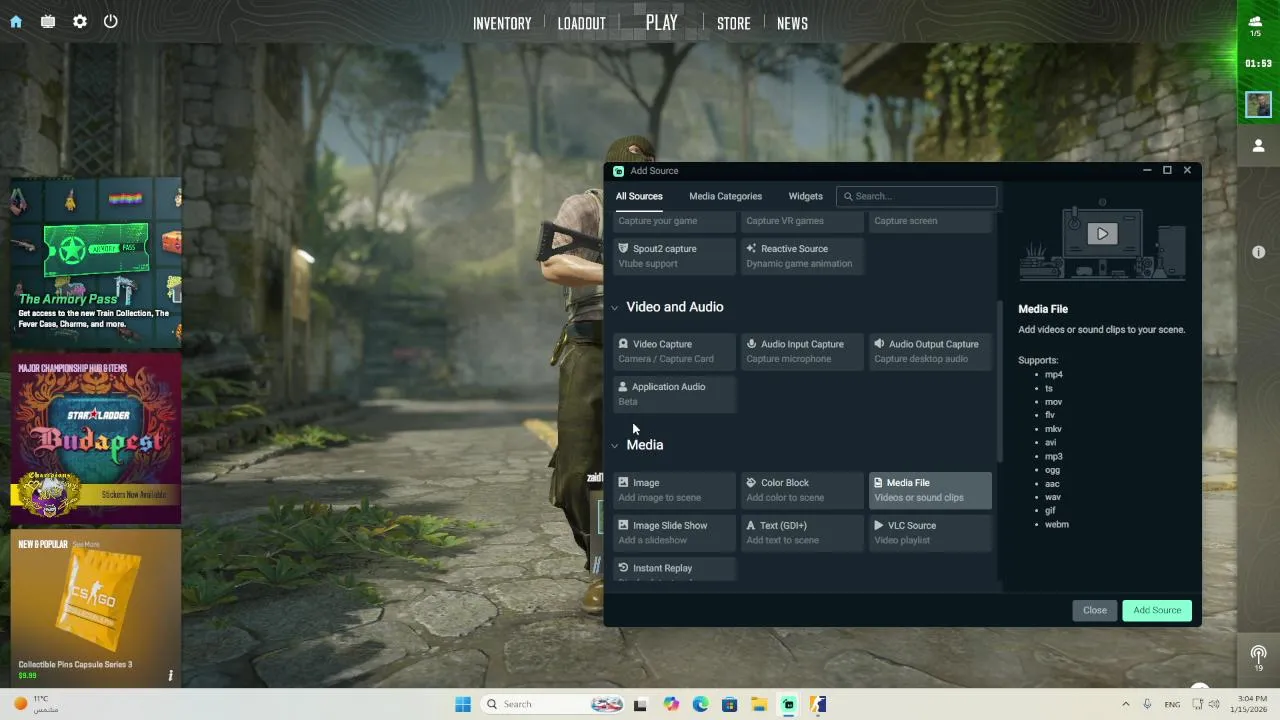The height and width of the screenshot is (720, 1280).
Task: Select the PLAY tab
Action: (661, 22)
